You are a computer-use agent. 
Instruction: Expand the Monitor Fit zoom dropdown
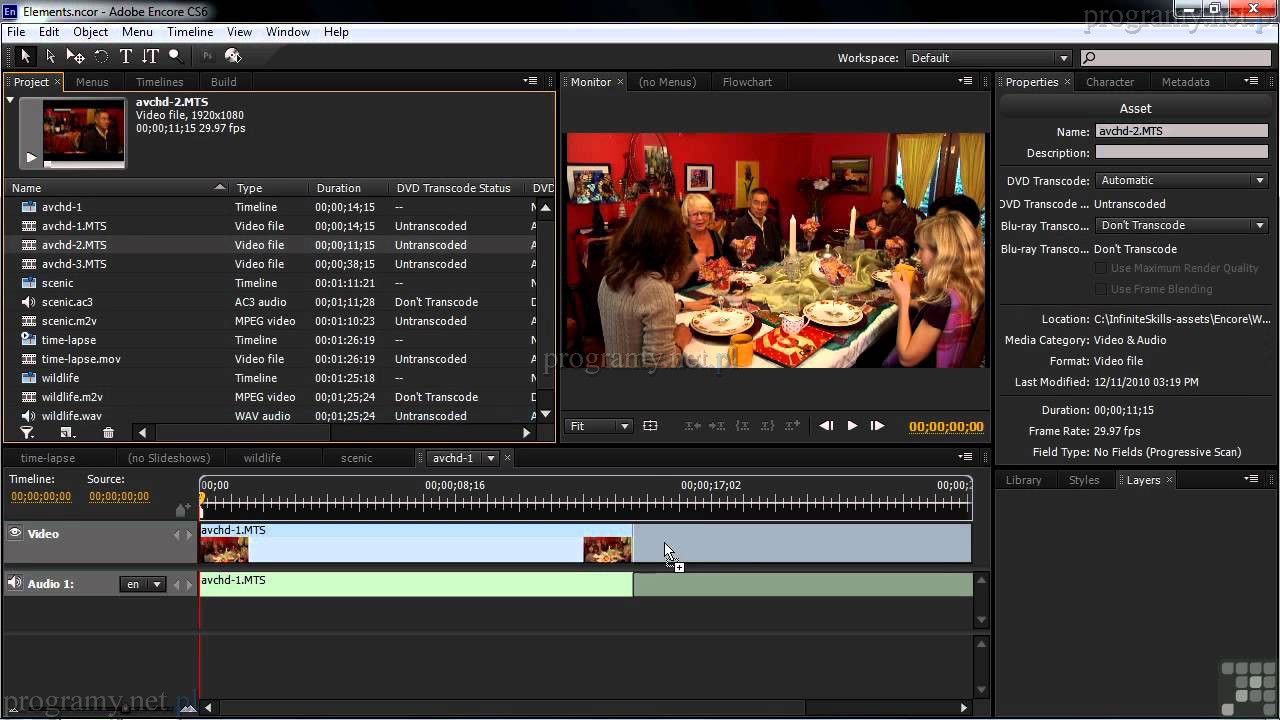pyautogui.click(x=599, y=426)
